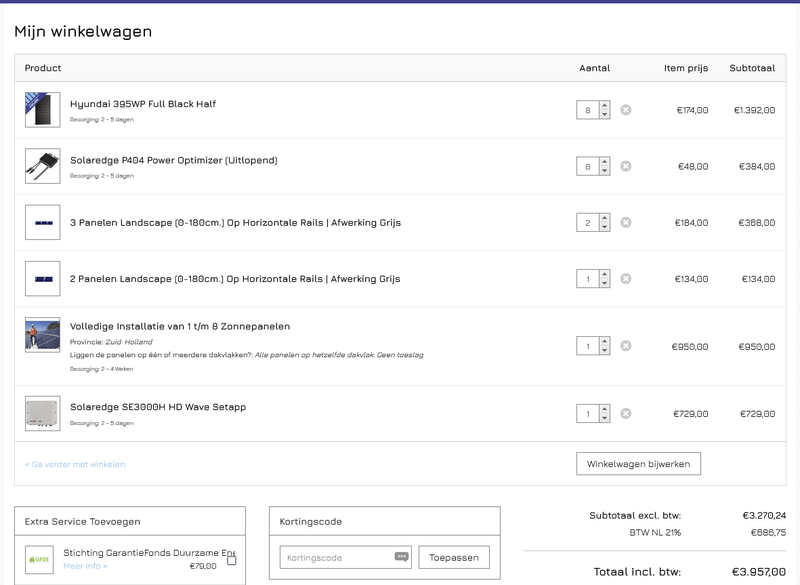Follow the Ga verder met winkelen link
Screen dimensions: 800x585
coord(75,464)
